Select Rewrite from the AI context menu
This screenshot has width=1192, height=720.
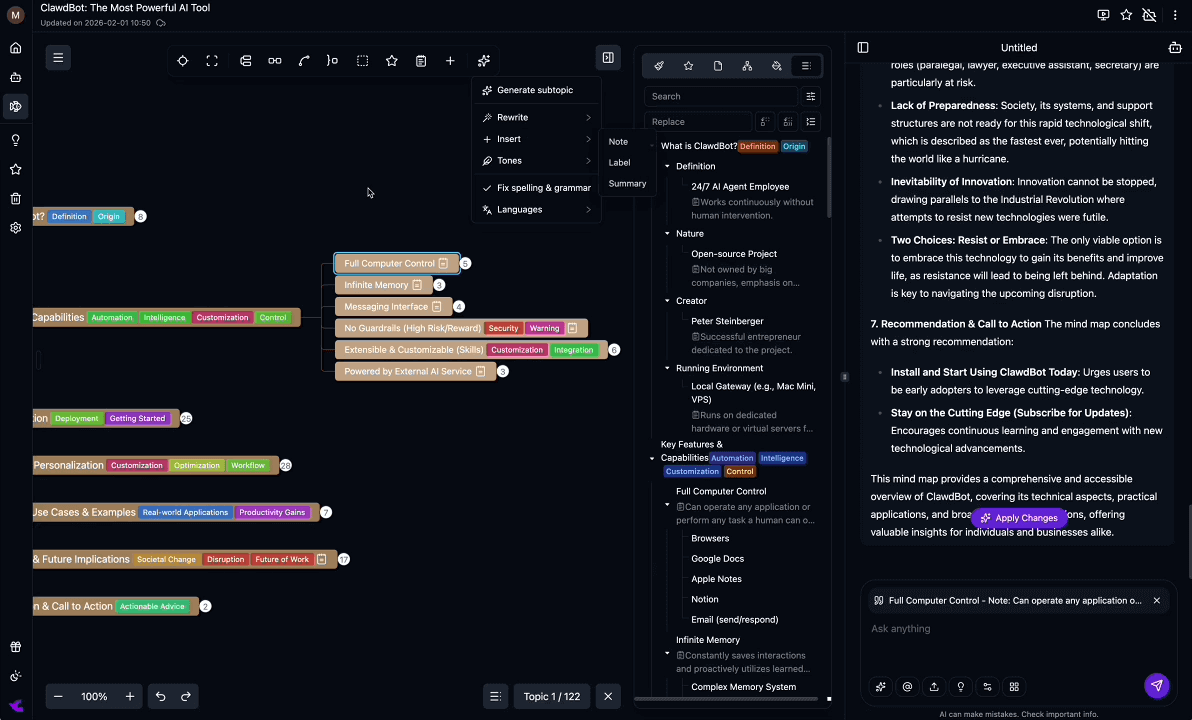512,117
